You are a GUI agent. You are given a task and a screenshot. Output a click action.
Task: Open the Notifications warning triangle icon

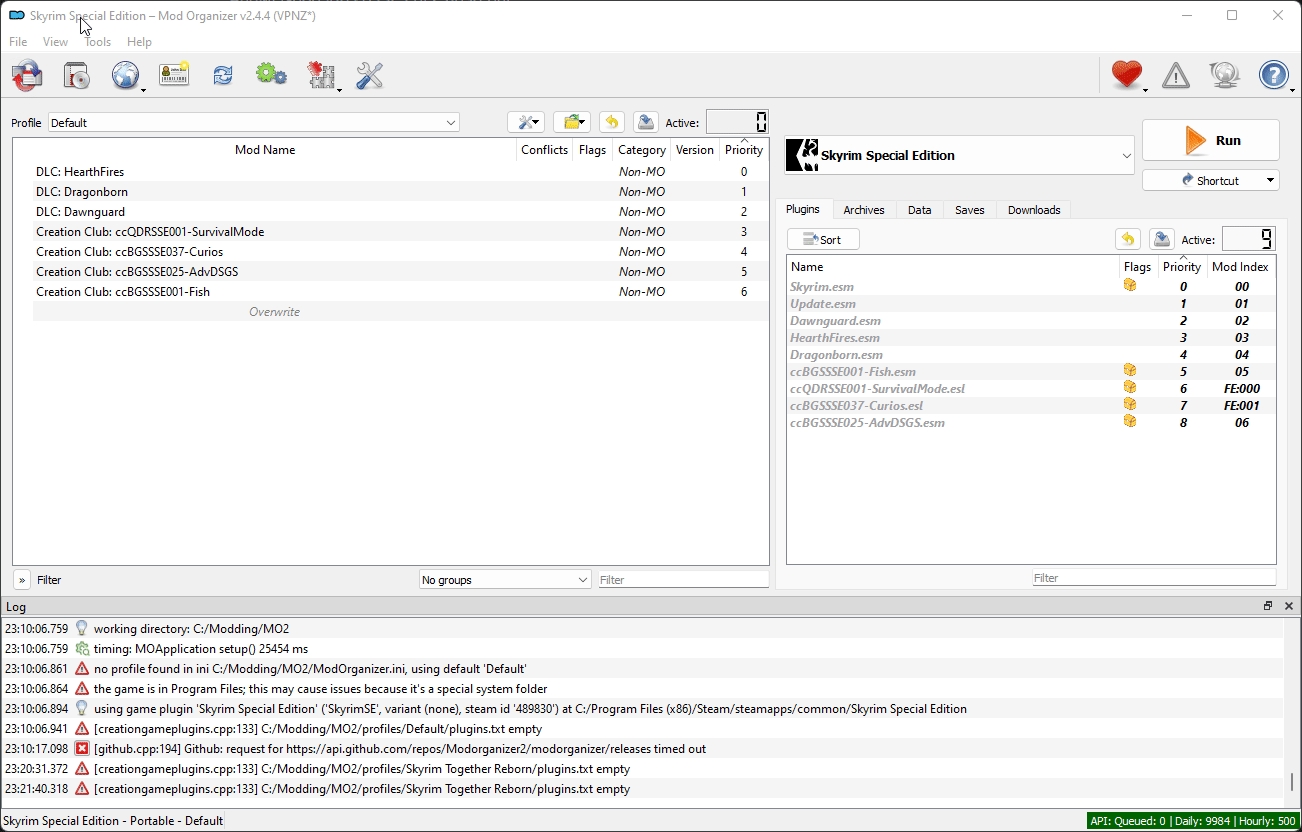tap(1175, 76)
